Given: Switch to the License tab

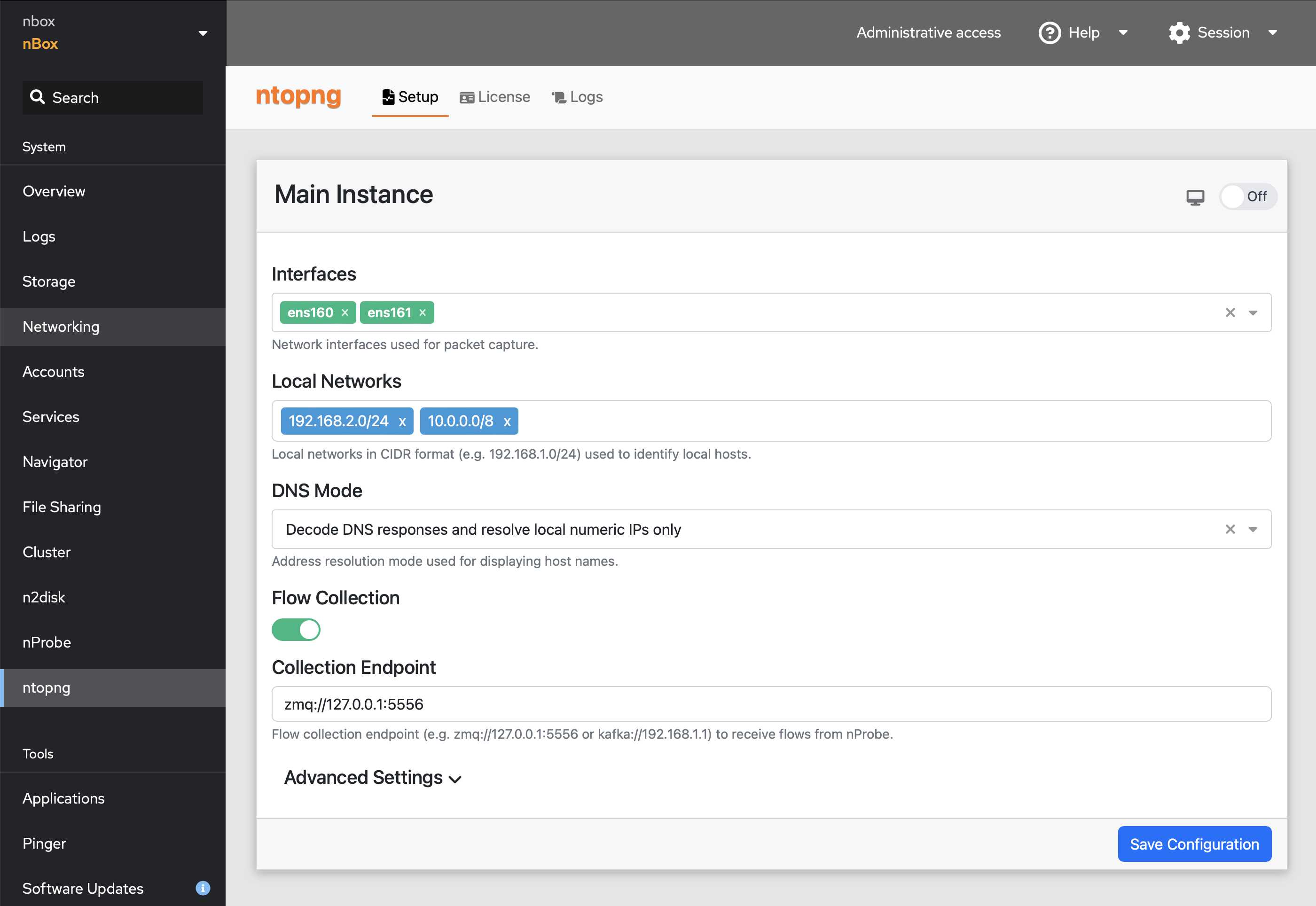Looking at the screenshot, I should [496, 97].
